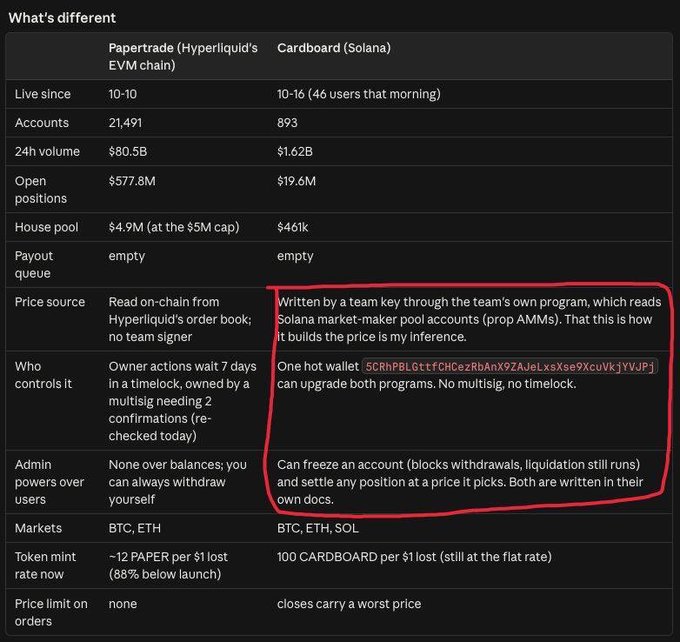The height and width of the screenshot is (642, 680).
Task: Click 'Read on-chain from Hyperliquid's order book' cell
Action: [180, 319]
